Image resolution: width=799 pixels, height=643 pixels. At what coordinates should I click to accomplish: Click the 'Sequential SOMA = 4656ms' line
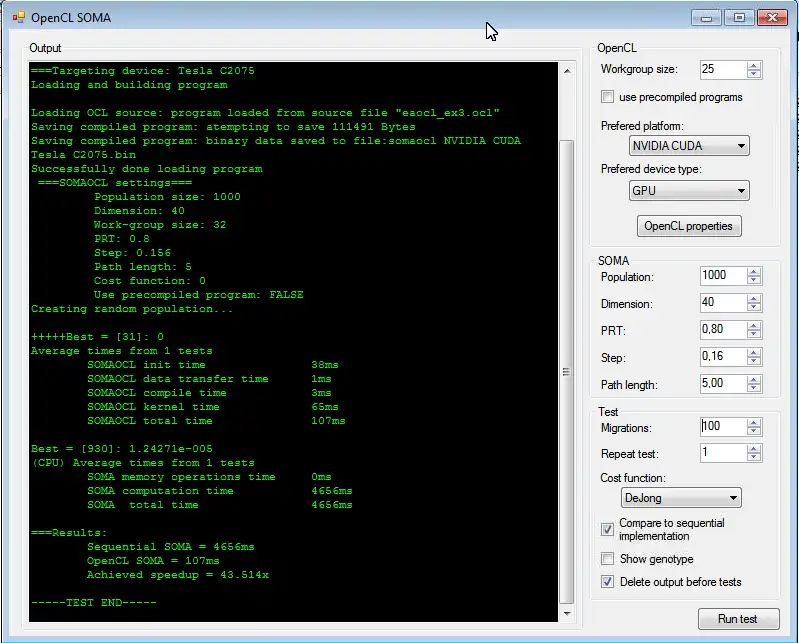[x=170, y=547]
